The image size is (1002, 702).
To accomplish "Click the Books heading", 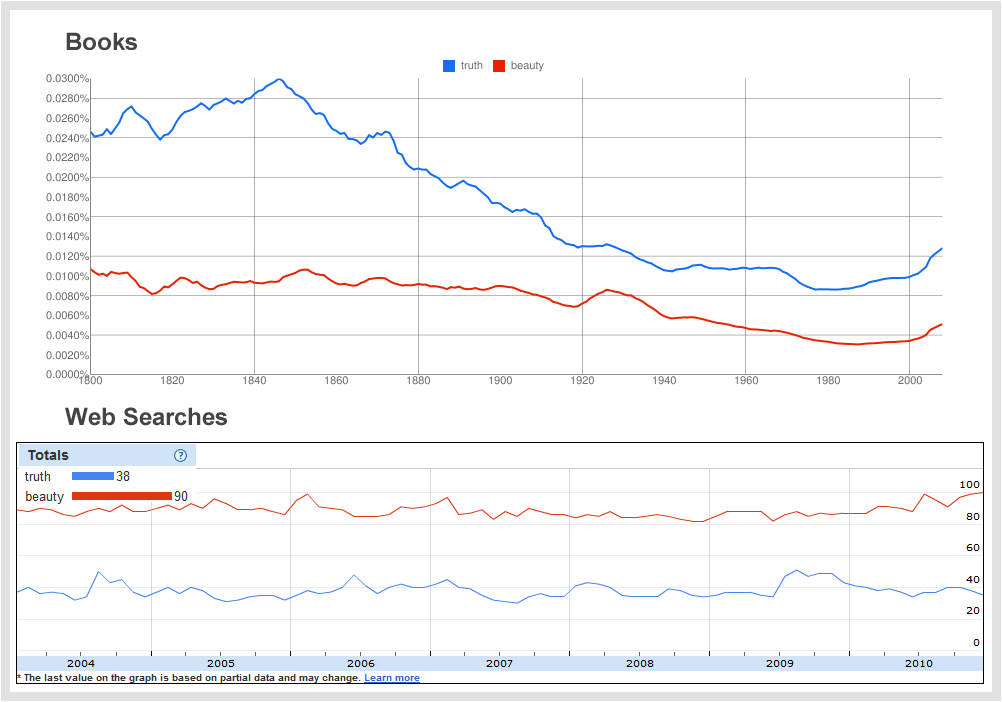I will [102, 42].
